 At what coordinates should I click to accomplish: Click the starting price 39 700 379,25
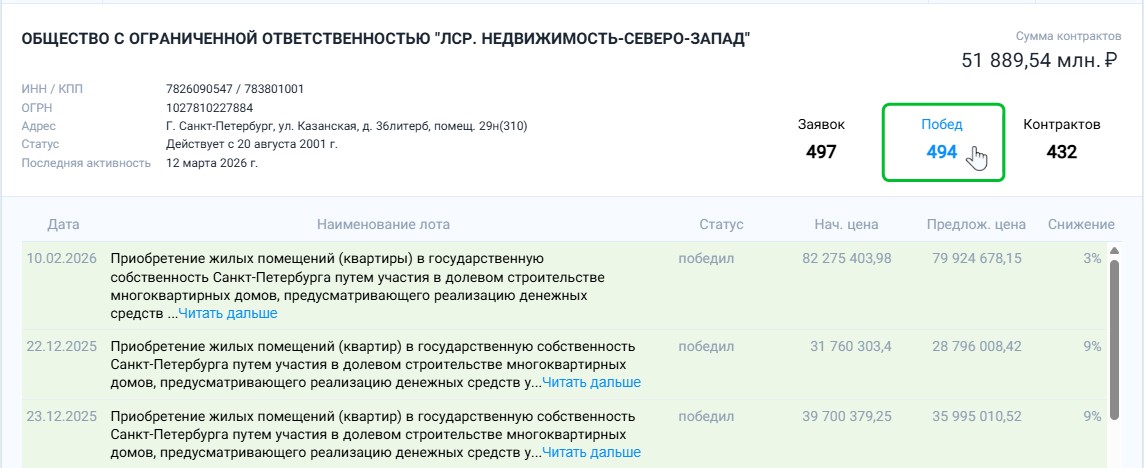tap(846, 416)
